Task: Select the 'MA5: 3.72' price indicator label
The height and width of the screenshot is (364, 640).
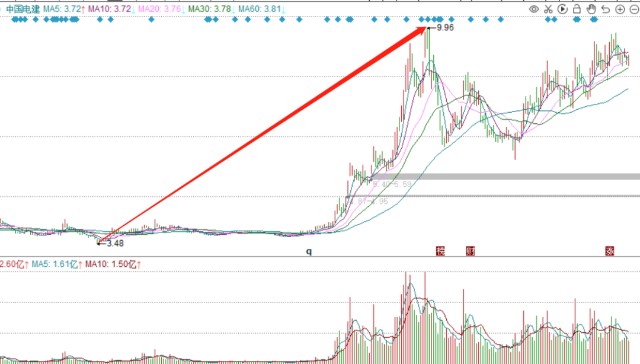Action: coord(62,9)
